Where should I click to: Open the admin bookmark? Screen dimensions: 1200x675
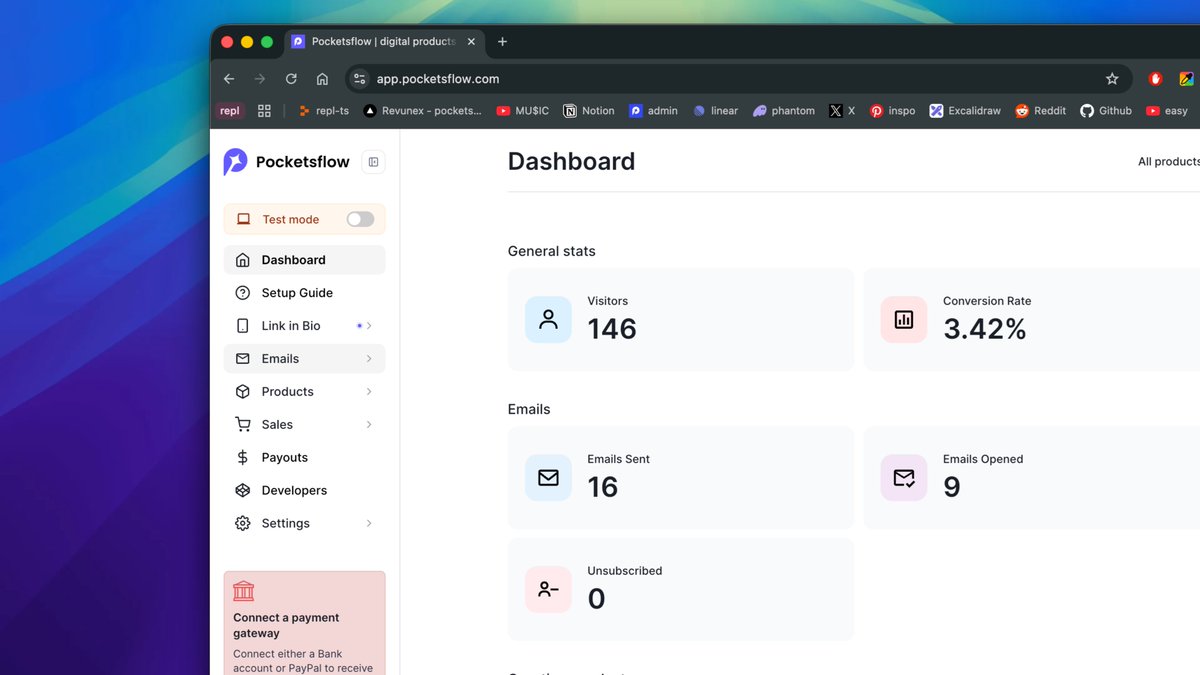tap(653, 111)
